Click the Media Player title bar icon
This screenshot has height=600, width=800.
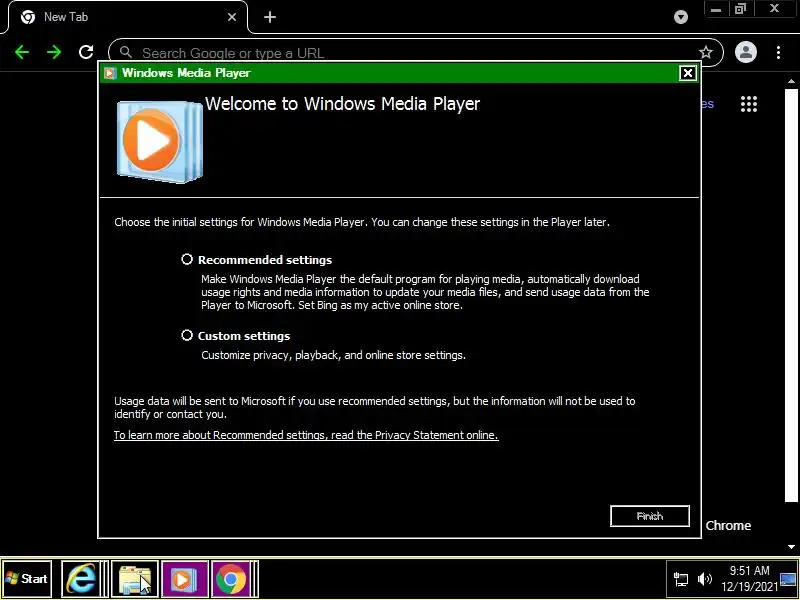110,73
